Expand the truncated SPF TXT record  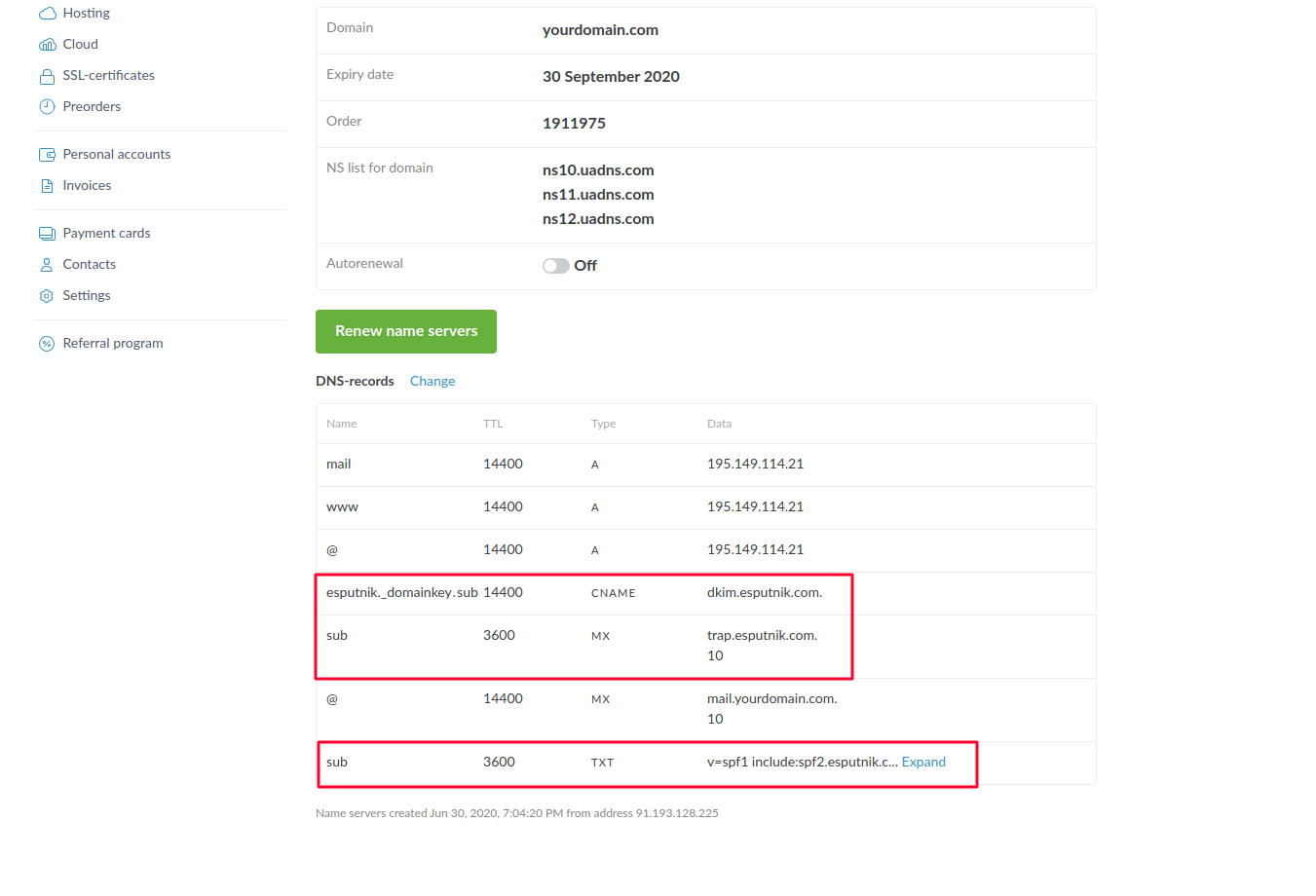point(923,763)
